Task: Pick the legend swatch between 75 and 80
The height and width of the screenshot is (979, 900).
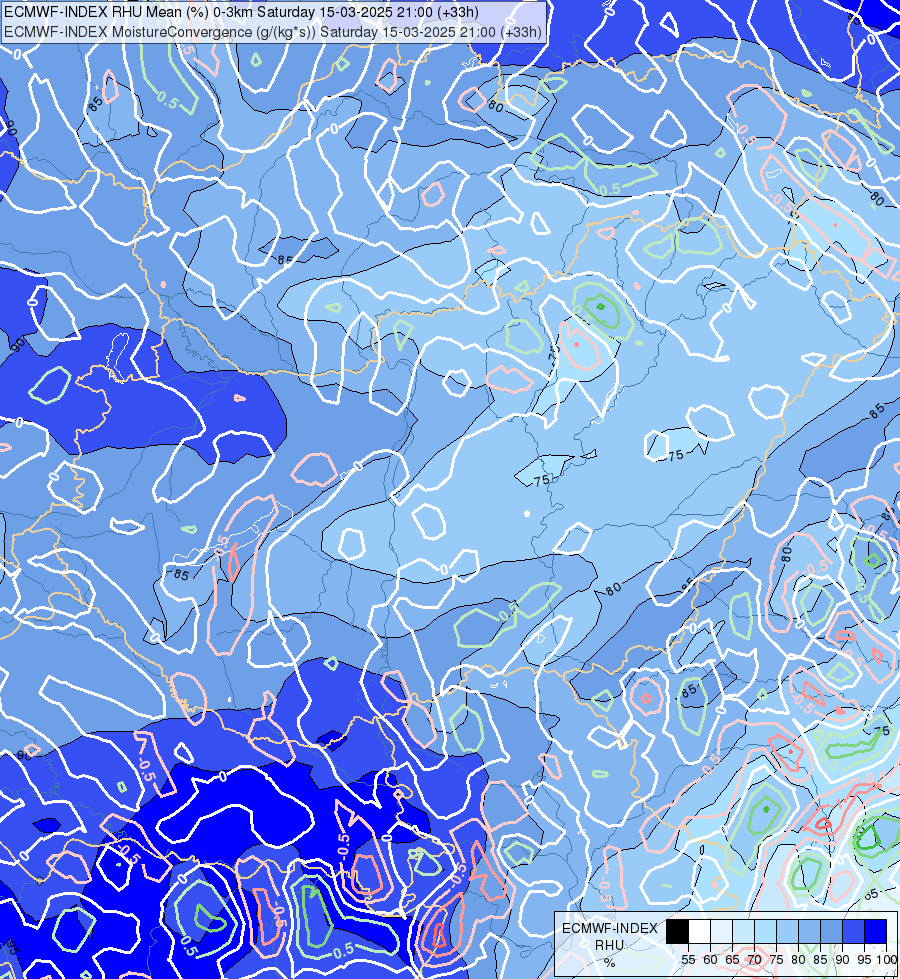Action: click(x=788, y=932)
